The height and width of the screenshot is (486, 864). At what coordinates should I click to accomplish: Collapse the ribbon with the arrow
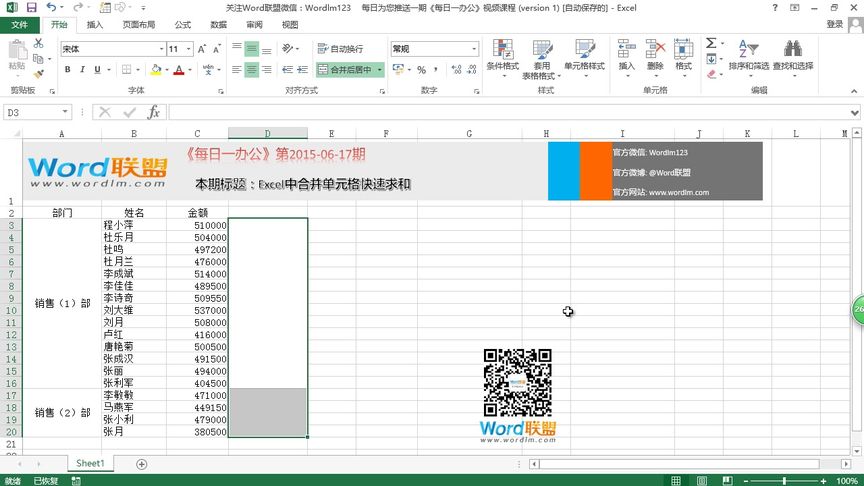(x=854, y=91)
